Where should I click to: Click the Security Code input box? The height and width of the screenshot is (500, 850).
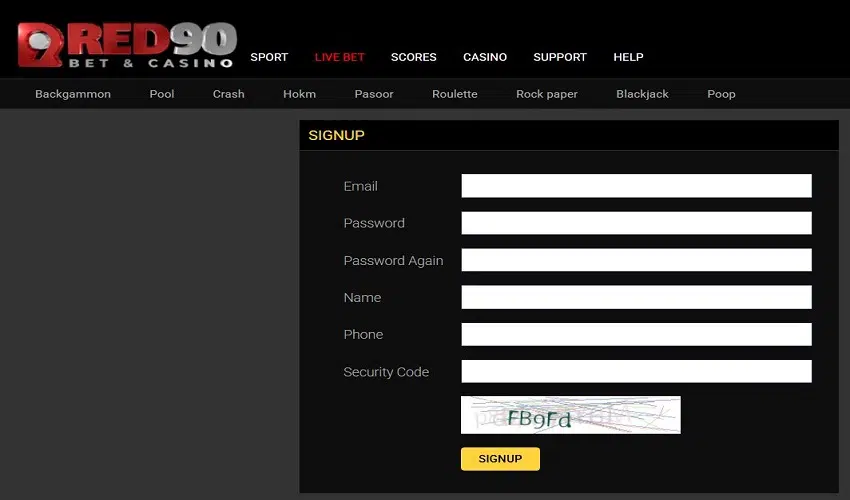pyautogui.click(x=636, y=372)
